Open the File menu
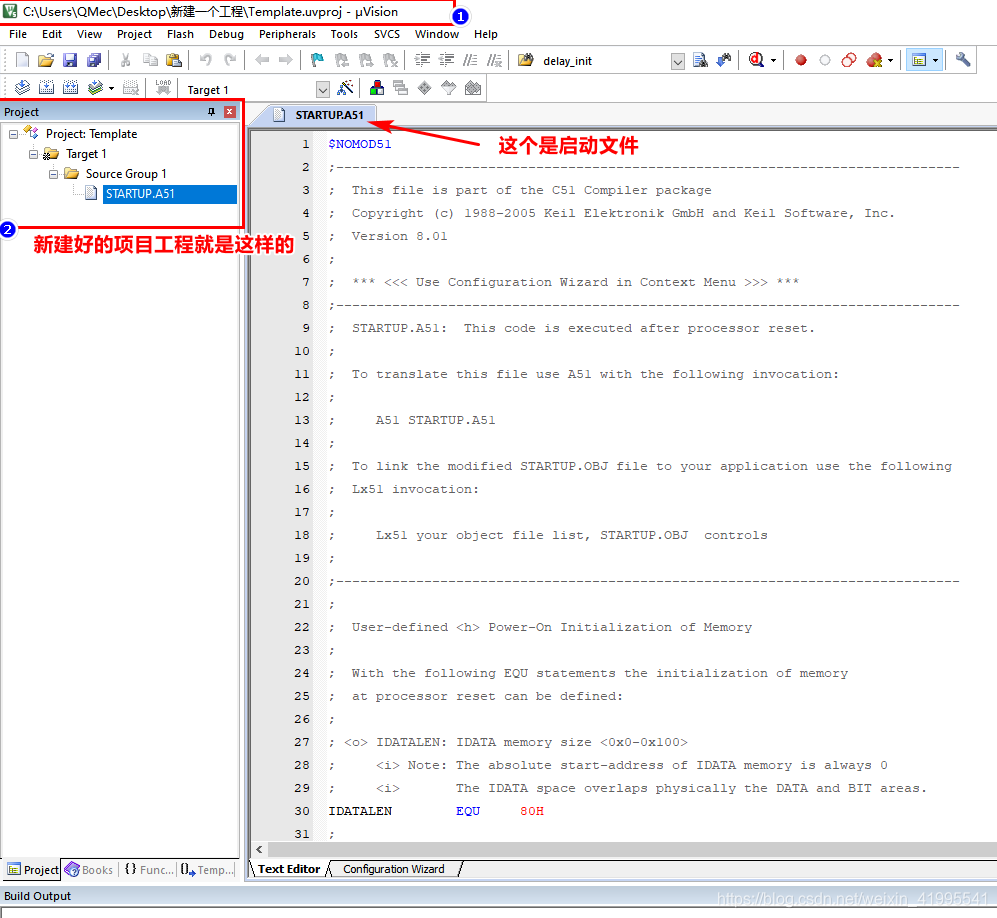 tap(18, 34)
